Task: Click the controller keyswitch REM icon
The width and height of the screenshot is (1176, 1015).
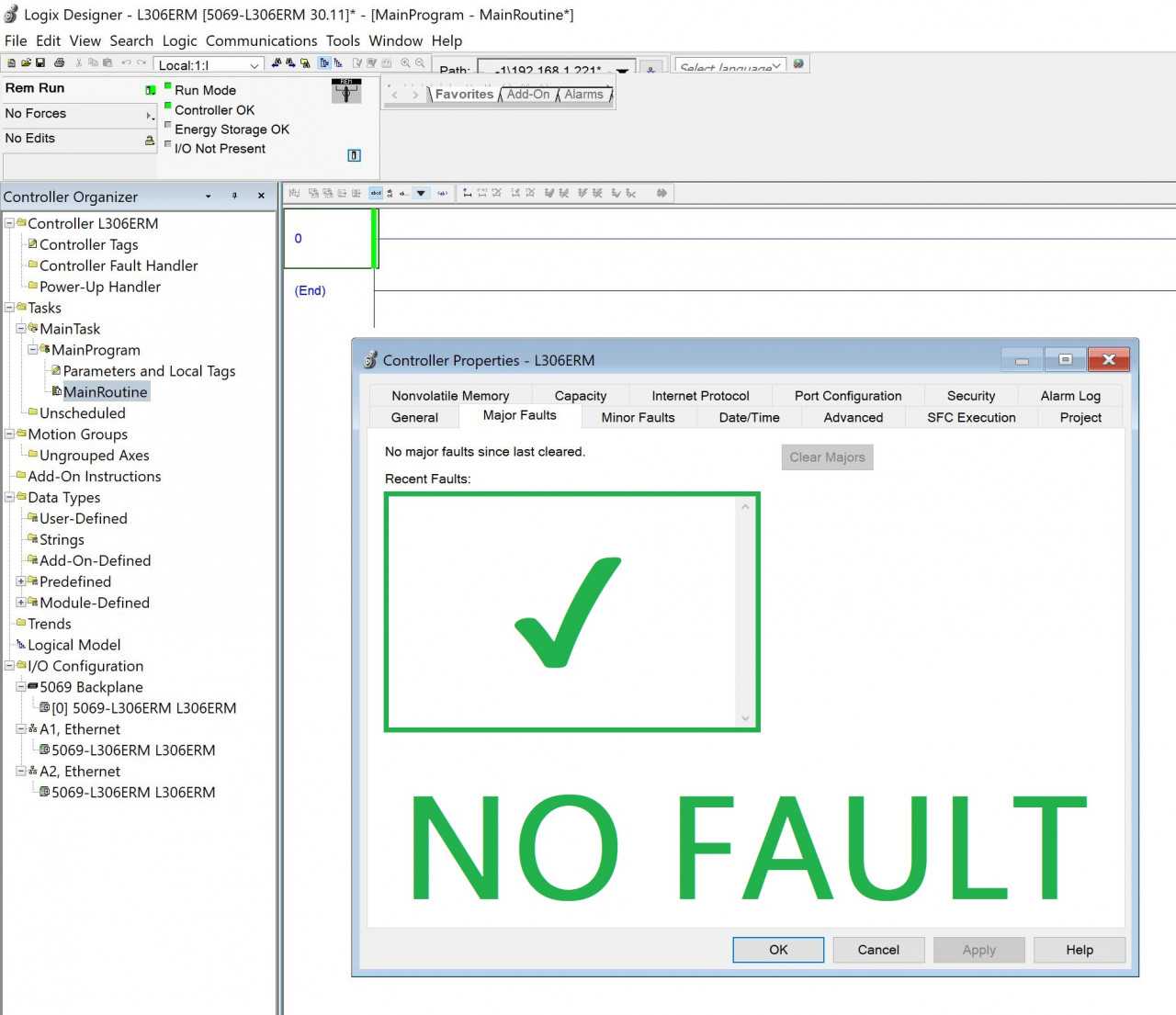Action: (x=346, y=91)
